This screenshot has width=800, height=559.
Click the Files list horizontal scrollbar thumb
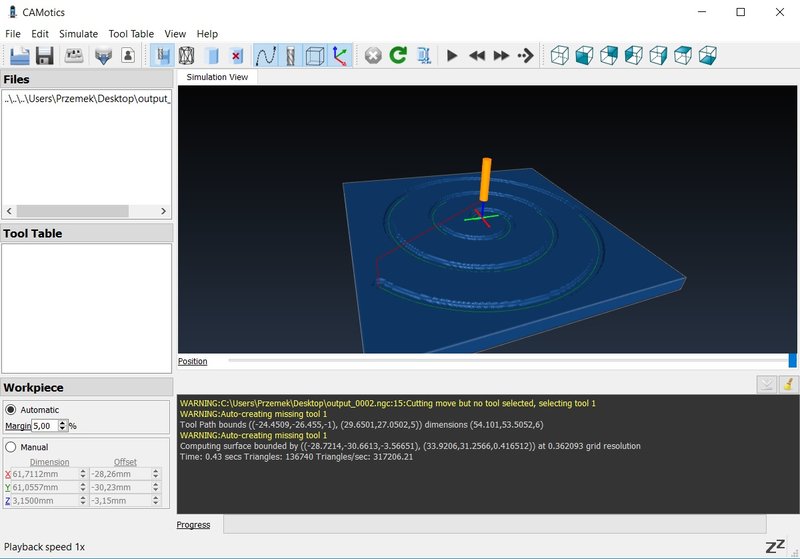72,211
